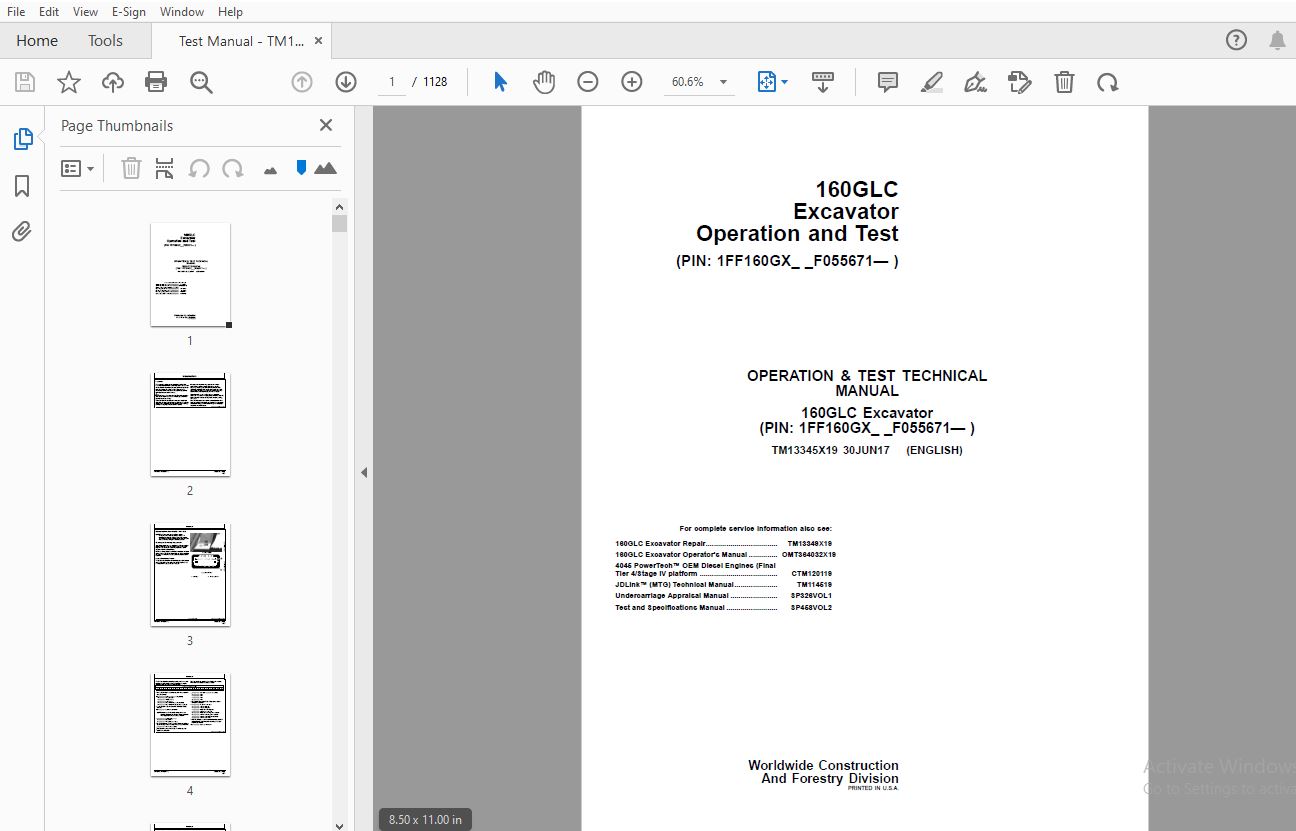Rotate thumbnail clockwise
The height and width of the screenshot is (831, 1296).
pos(233,168)
